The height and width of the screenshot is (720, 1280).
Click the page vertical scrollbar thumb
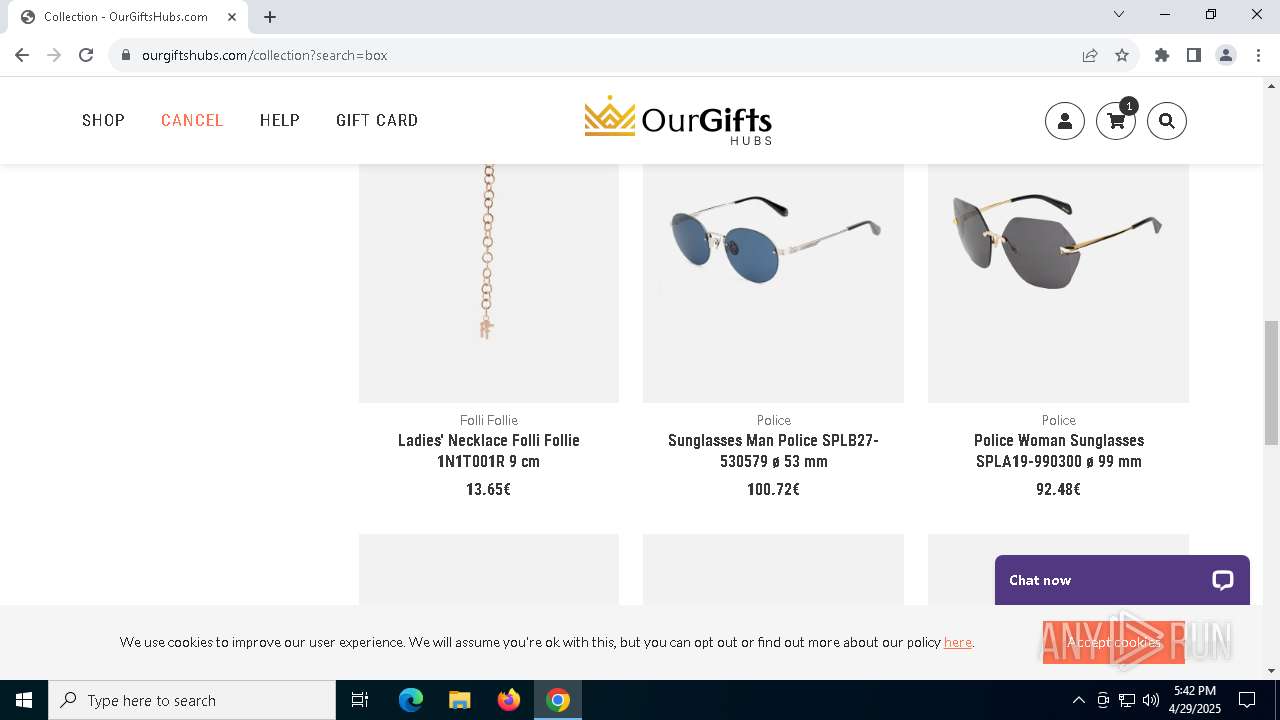pos(1271,383)
